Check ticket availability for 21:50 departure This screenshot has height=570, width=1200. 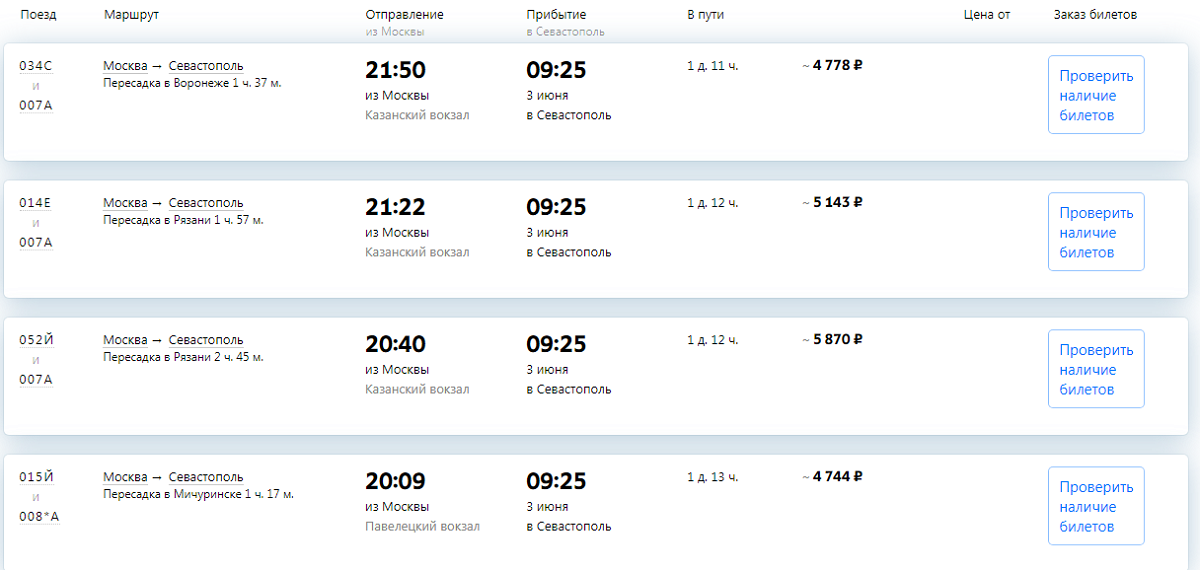(1096, 95)
